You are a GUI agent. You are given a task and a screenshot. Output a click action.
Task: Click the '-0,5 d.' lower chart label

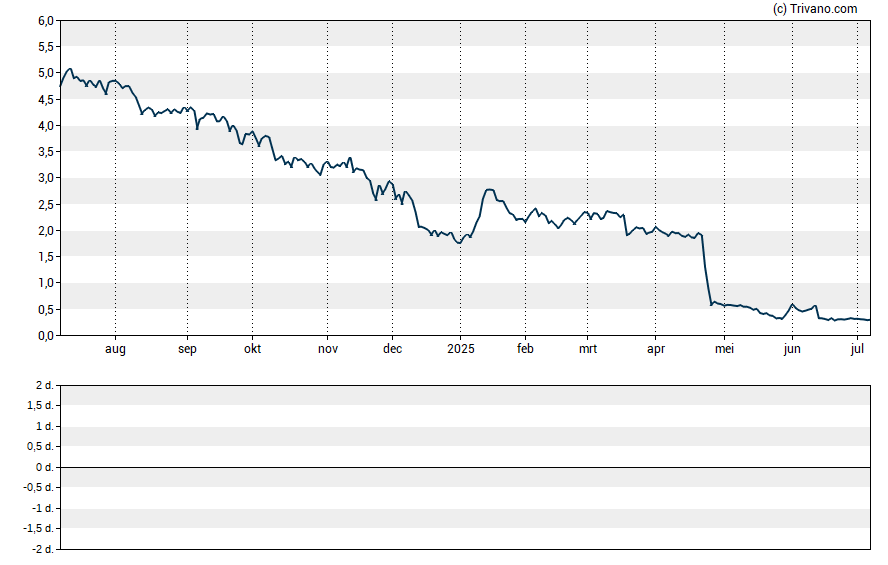(x=39, y=487)
